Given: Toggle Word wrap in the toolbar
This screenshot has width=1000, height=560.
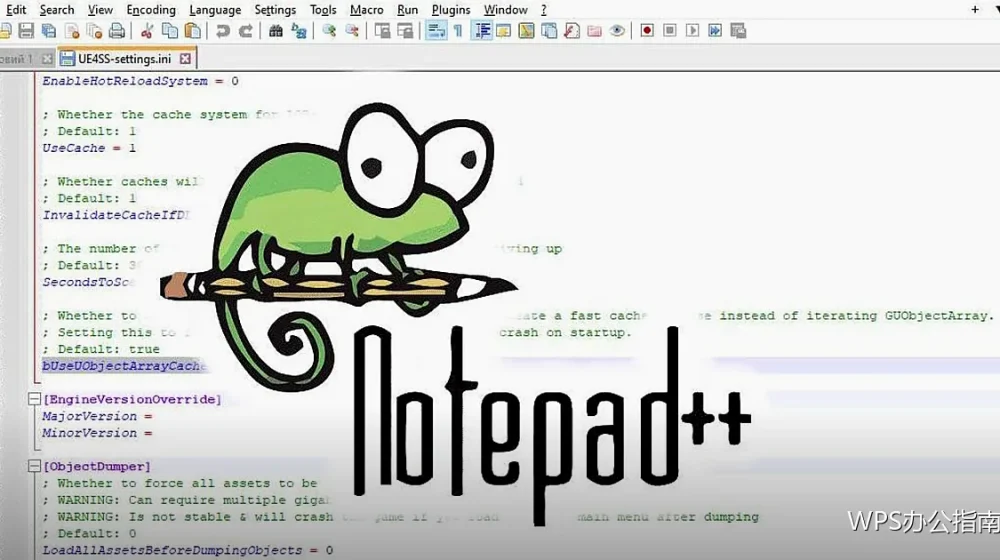Looking at the screenshot, I should 436,31.
